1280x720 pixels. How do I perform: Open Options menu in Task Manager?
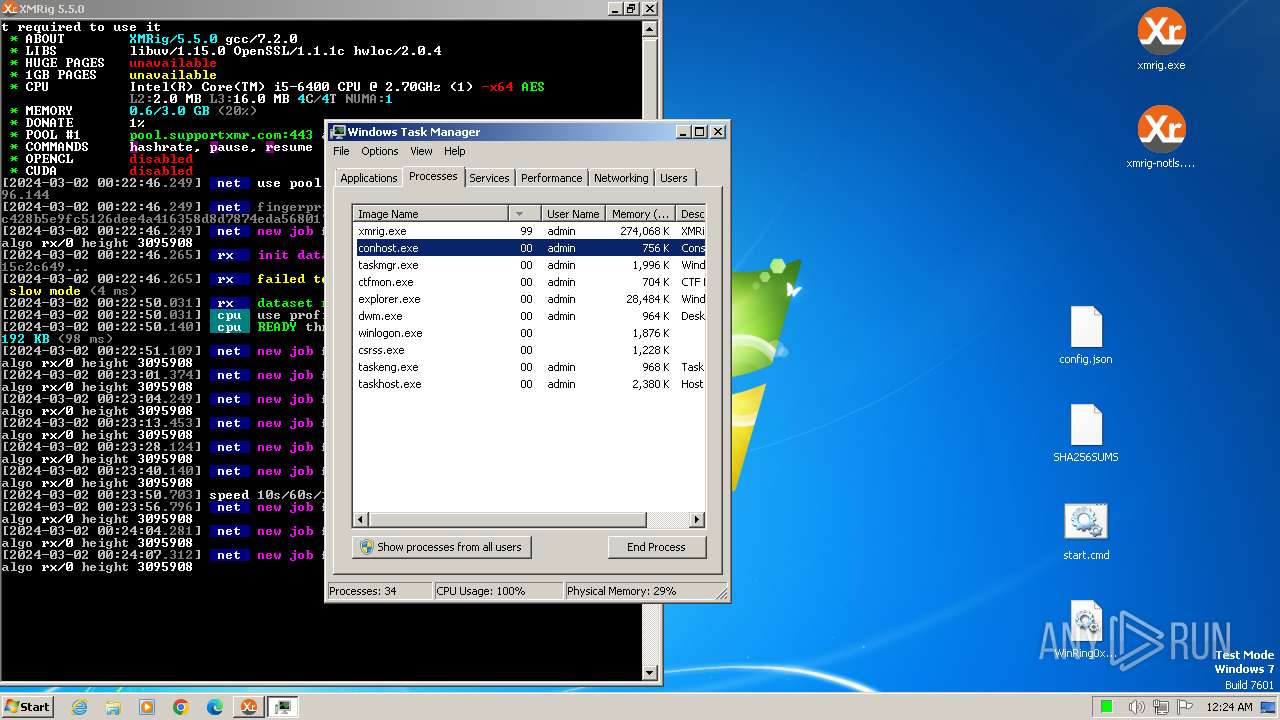tap(379, 151)
